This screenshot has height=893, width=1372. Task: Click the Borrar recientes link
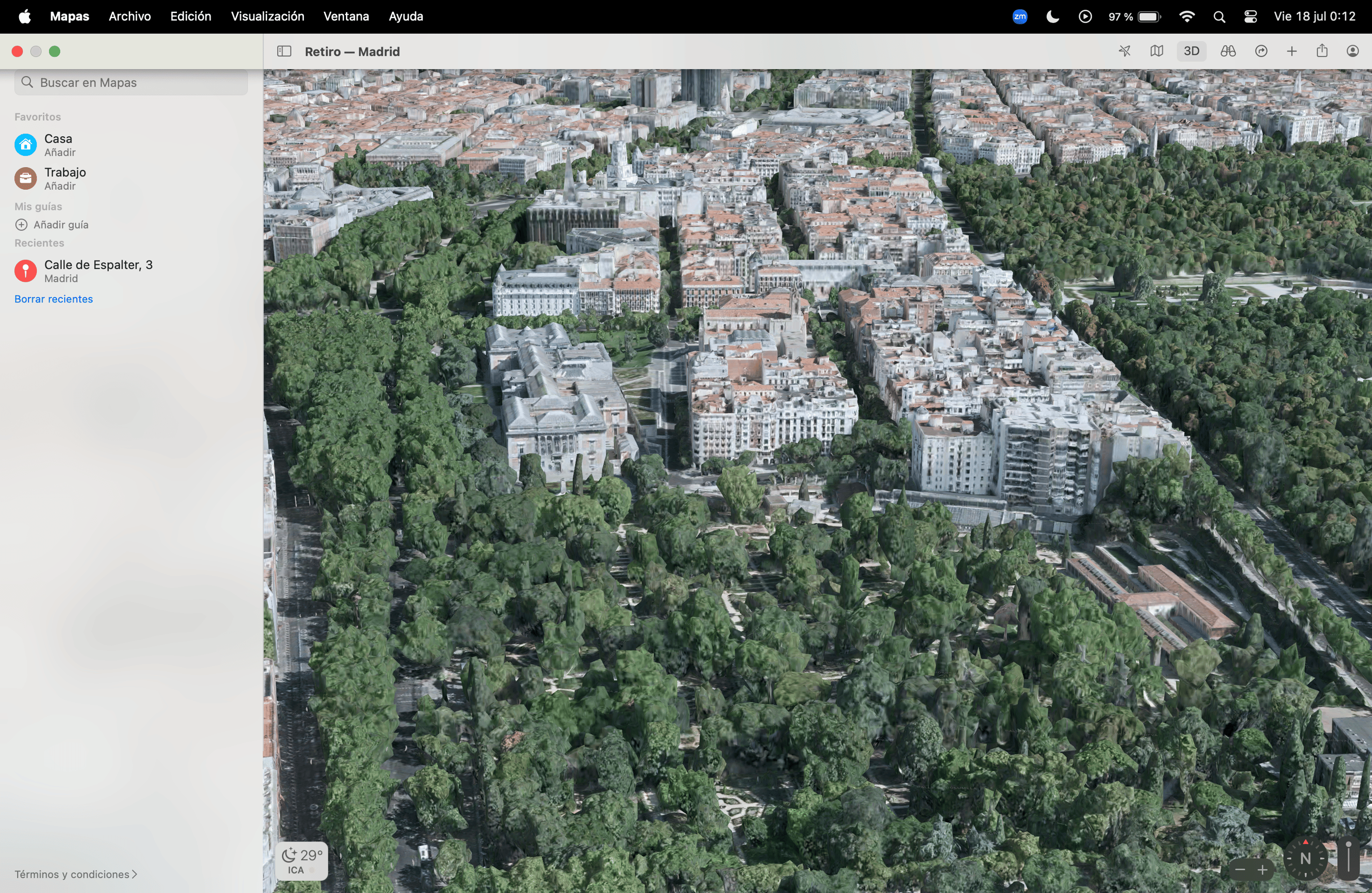pyautogui.click(x=53, y=298)
